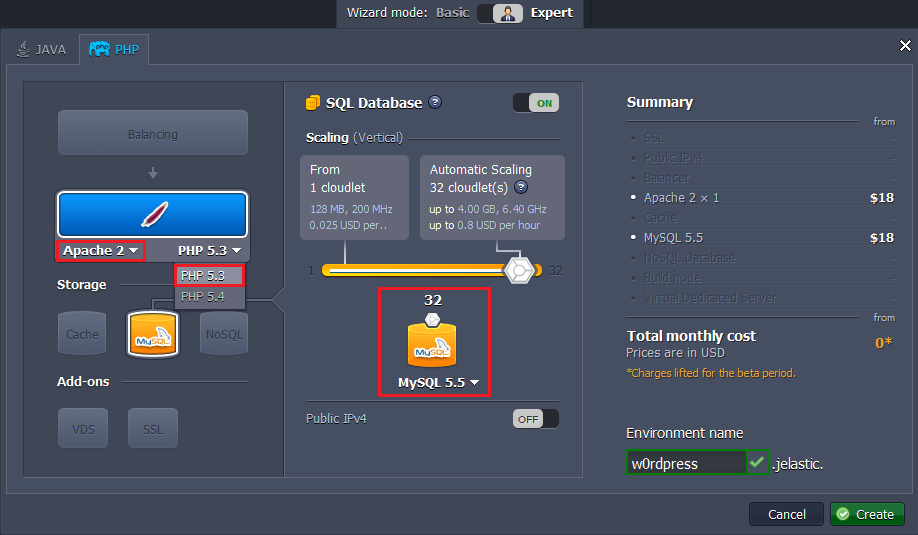Click the Automatic Scaling help icon
The height and width of the screenshot is (535, 918).
click(521, 187)
